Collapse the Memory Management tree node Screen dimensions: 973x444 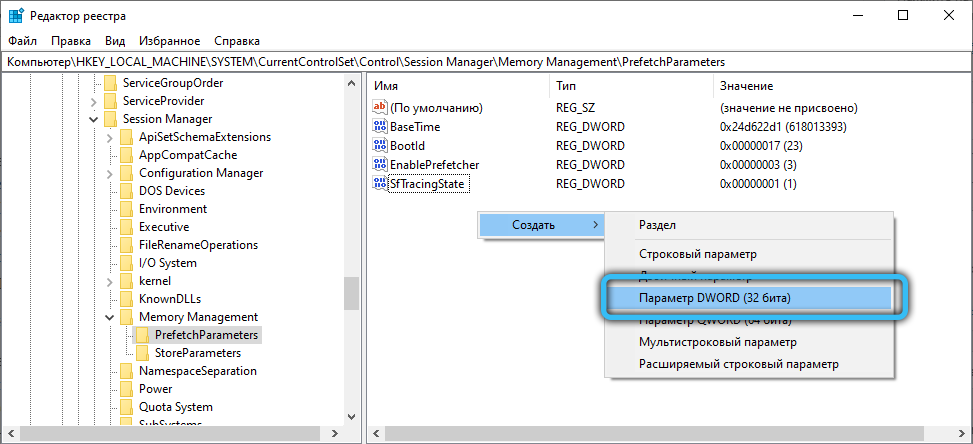pos(109,317)
